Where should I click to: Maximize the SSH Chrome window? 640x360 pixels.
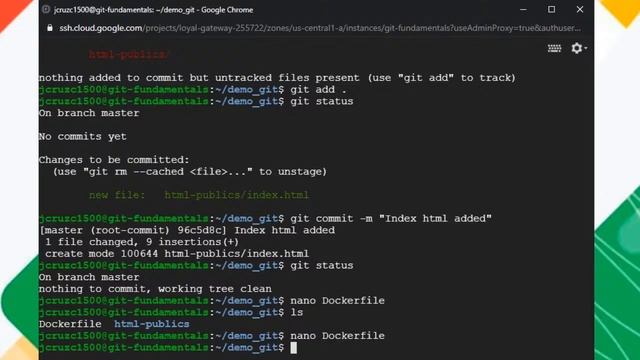[x=551, y=9]
